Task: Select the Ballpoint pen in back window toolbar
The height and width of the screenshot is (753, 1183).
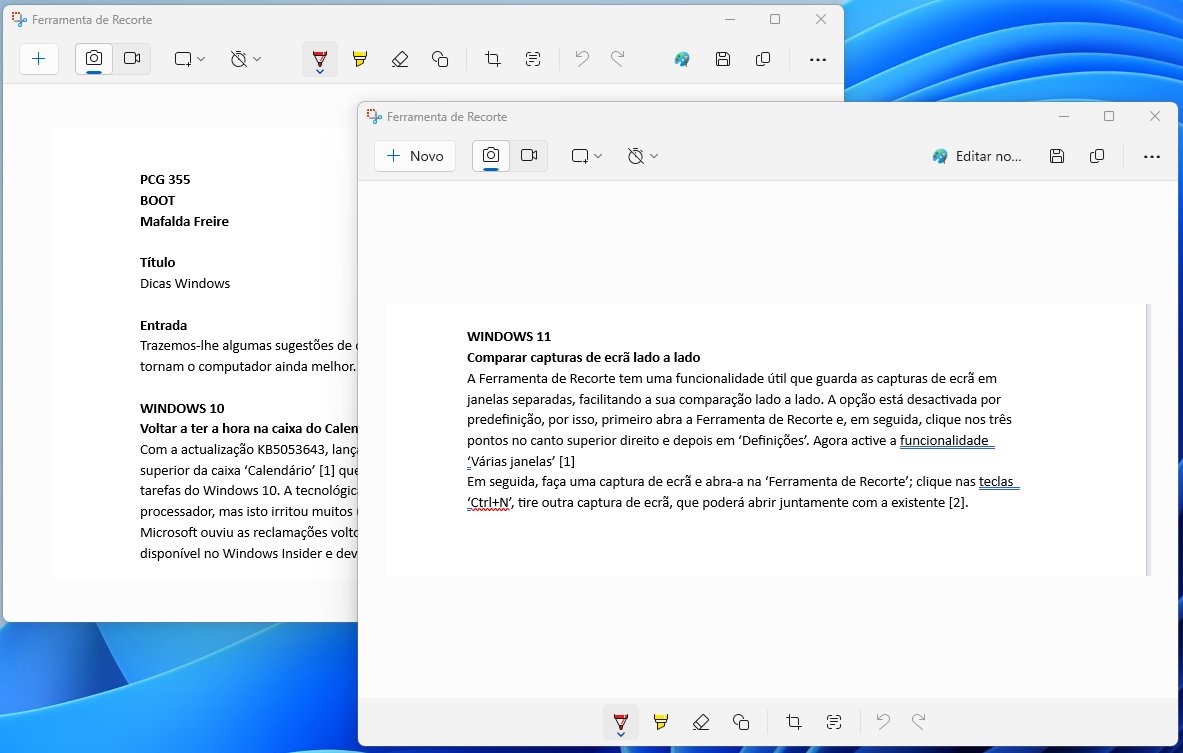Action: 320,59
